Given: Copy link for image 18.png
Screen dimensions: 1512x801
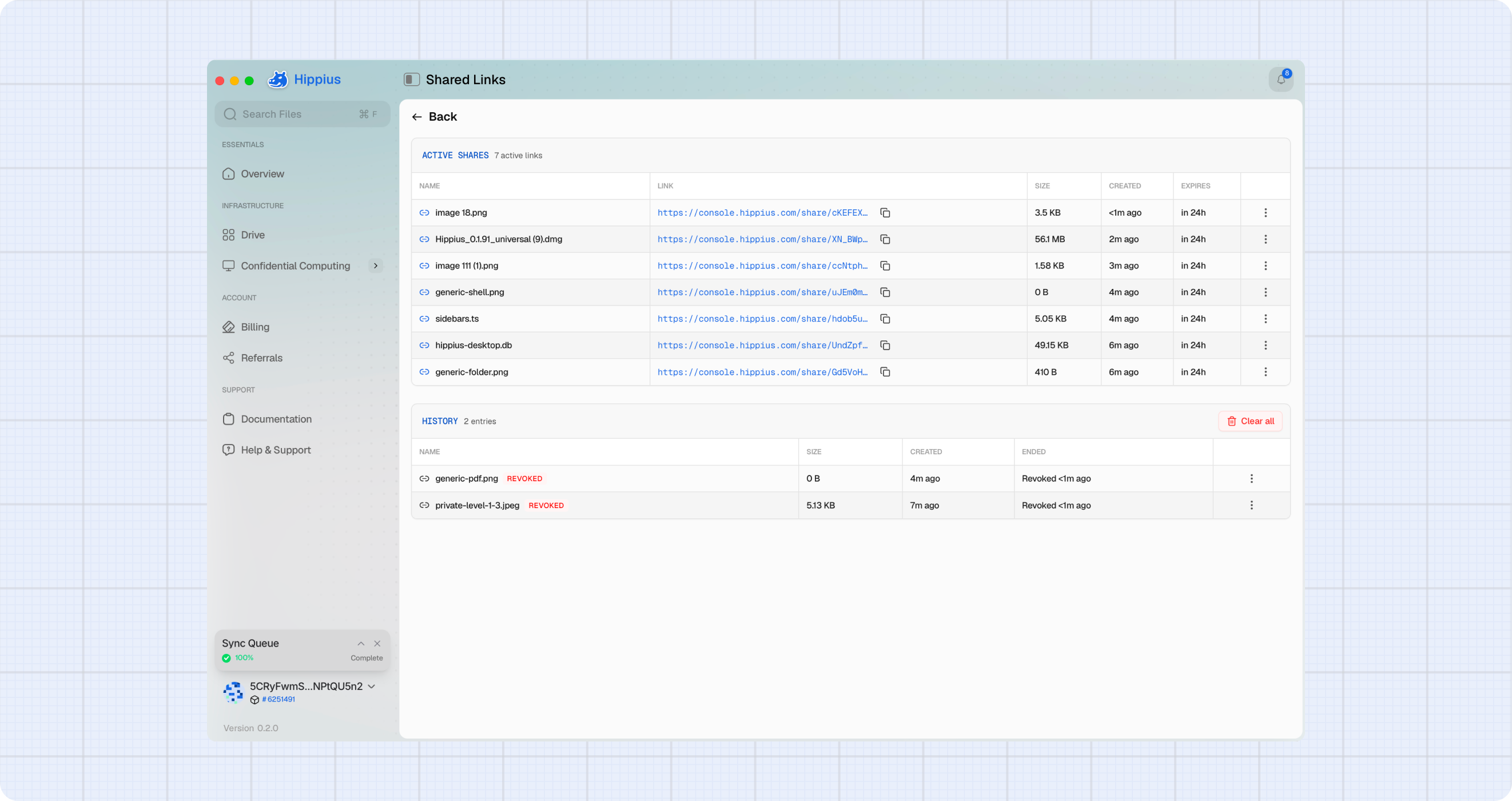Looking at the screenshot, I should coord(885,213).
